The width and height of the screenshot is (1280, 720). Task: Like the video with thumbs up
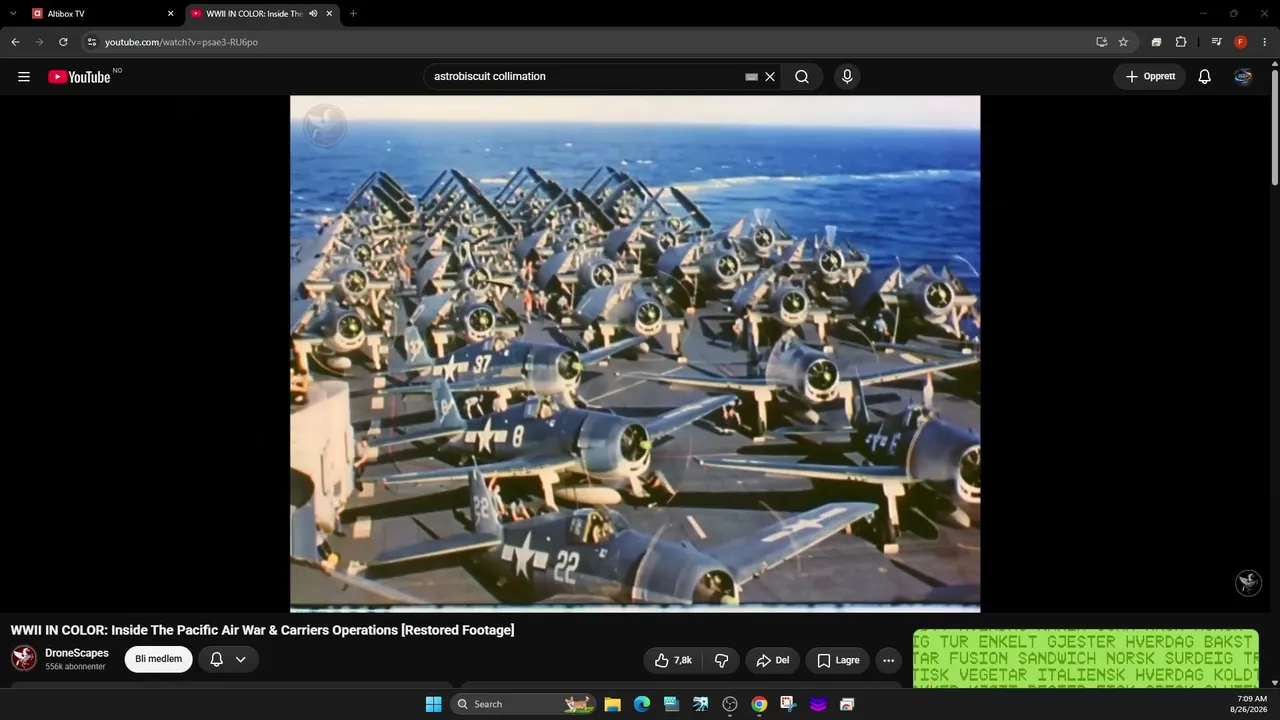click(673, 660)
